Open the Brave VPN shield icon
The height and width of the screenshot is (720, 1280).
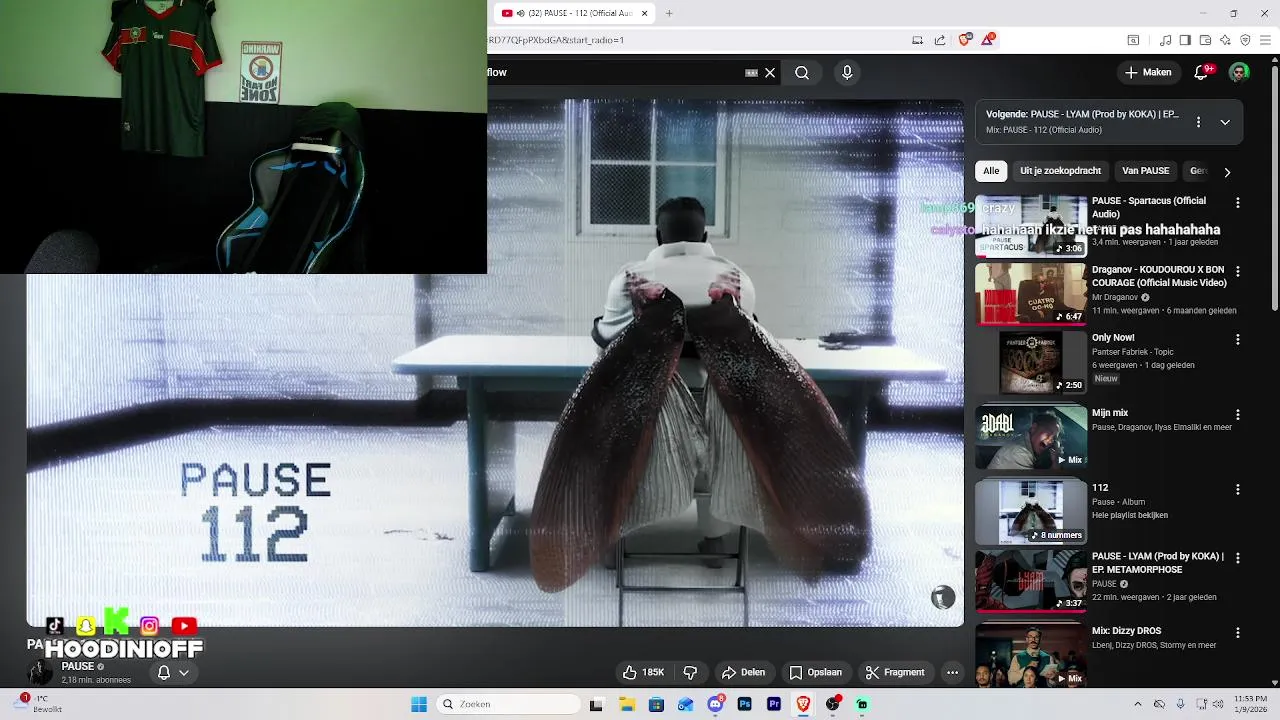click(1245, 40)
